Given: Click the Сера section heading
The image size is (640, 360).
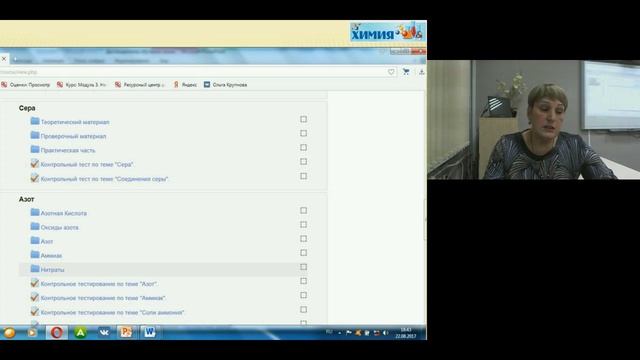Looking at the screenshot, I should click(27, 108).
